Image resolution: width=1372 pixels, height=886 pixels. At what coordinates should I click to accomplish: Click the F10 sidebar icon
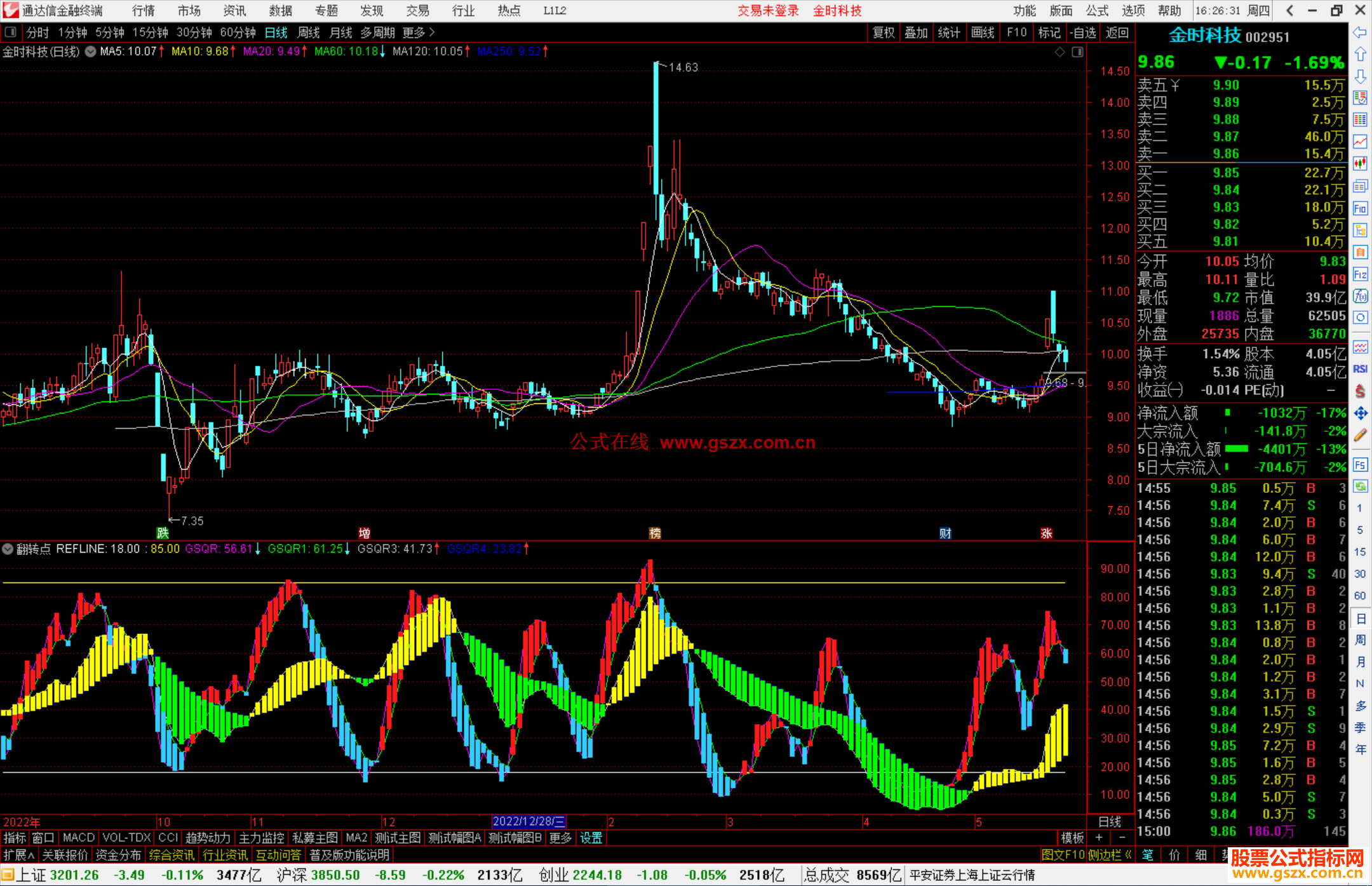(1360, 208)
